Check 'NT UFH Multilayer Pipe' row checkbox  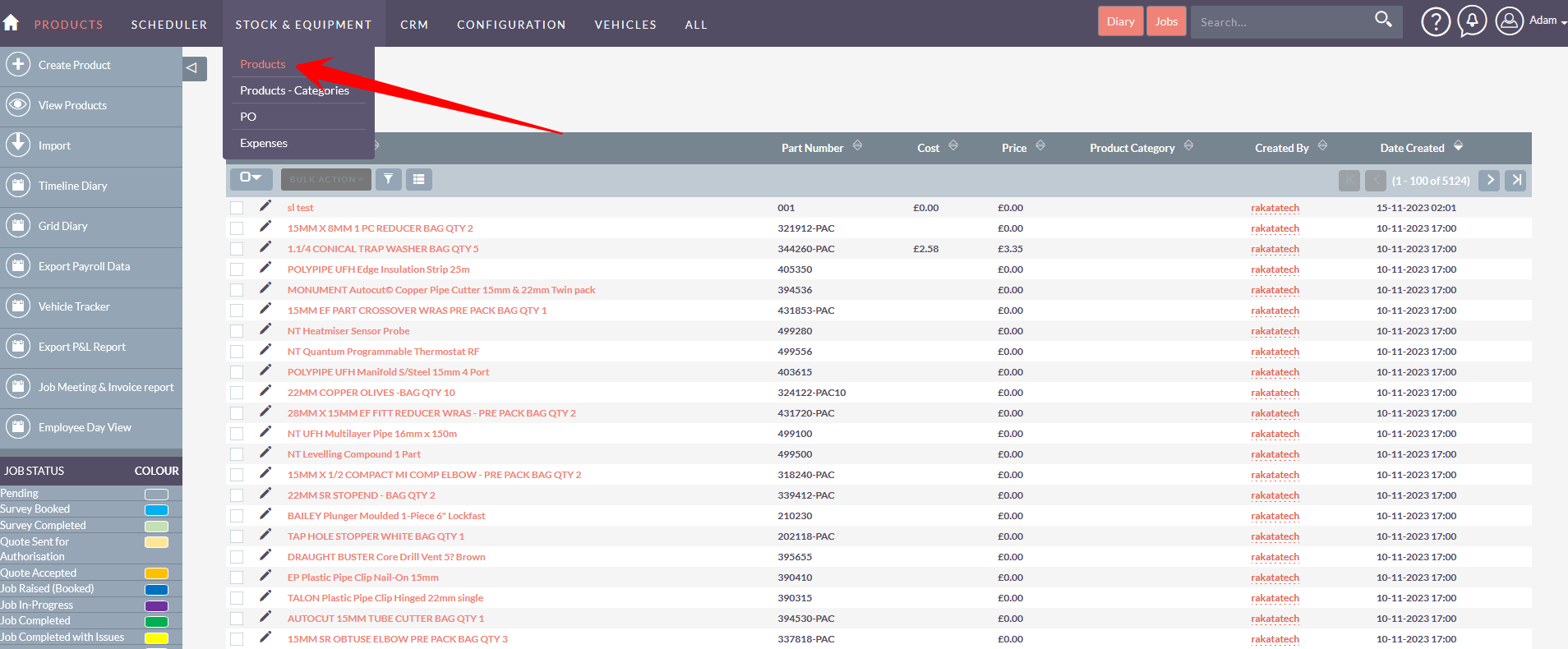pyautogui.click(x=237, y=434)
